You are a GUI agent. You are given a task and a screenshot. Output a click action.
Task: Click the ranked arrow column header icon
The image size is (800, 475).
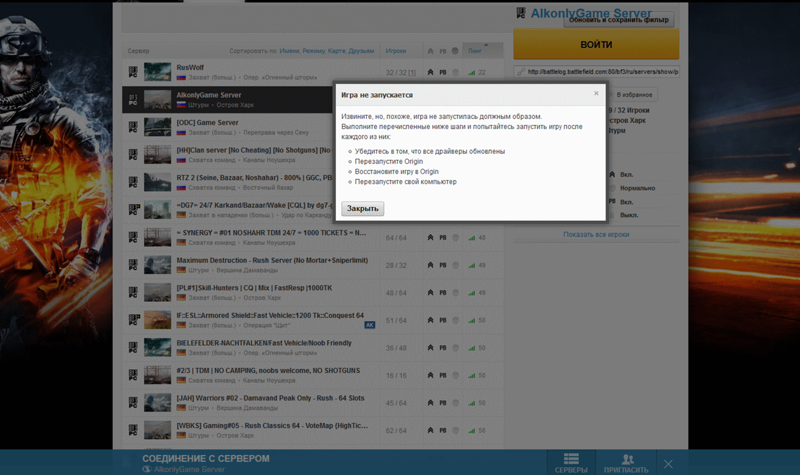pos(430,51)
